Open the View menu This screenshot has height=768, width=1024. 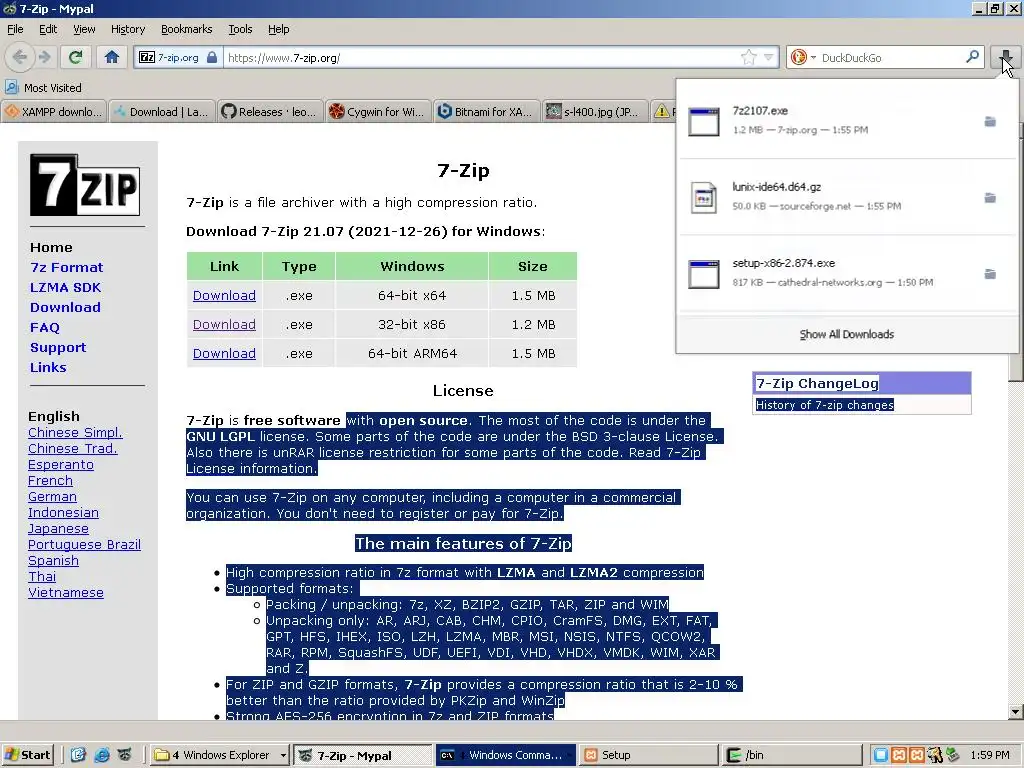pos(84,29)
